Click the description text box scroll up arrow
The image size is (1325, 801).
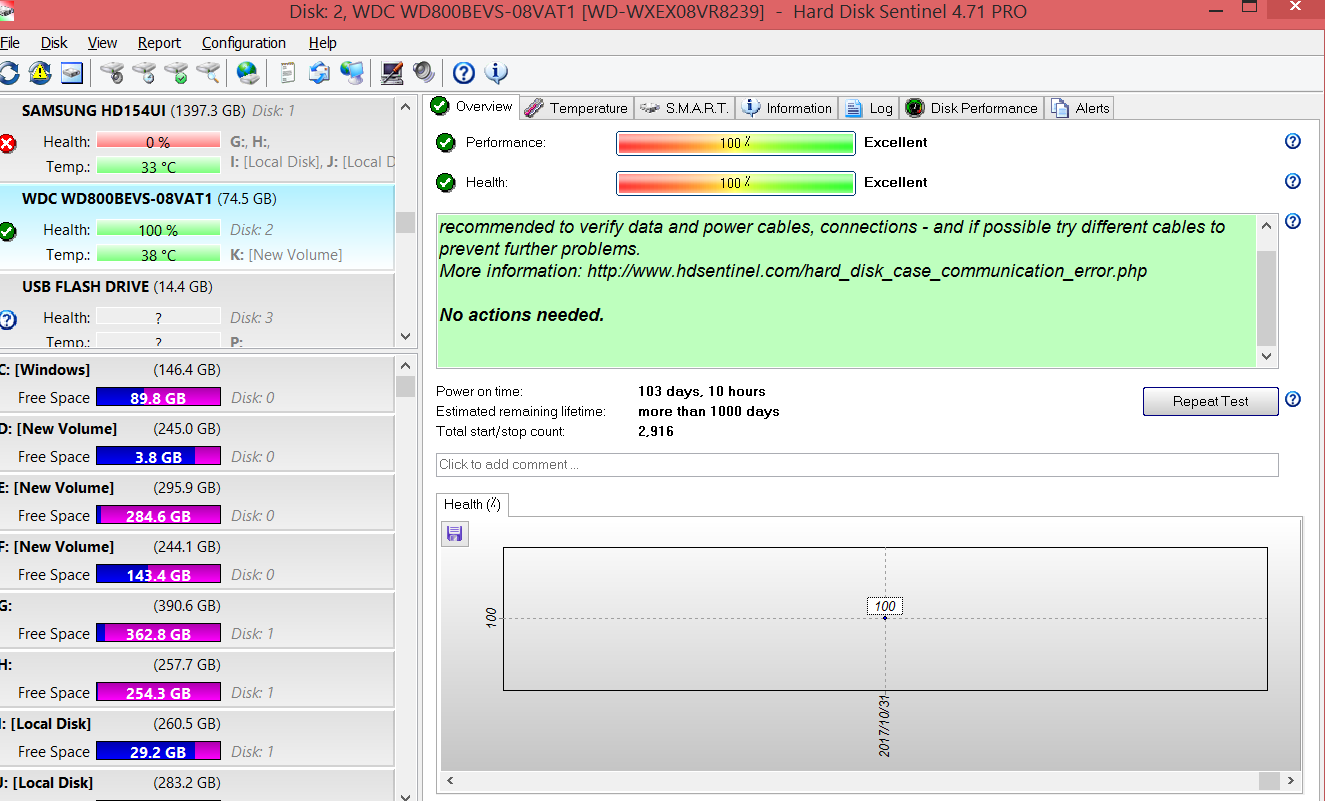coord(1267,224)
